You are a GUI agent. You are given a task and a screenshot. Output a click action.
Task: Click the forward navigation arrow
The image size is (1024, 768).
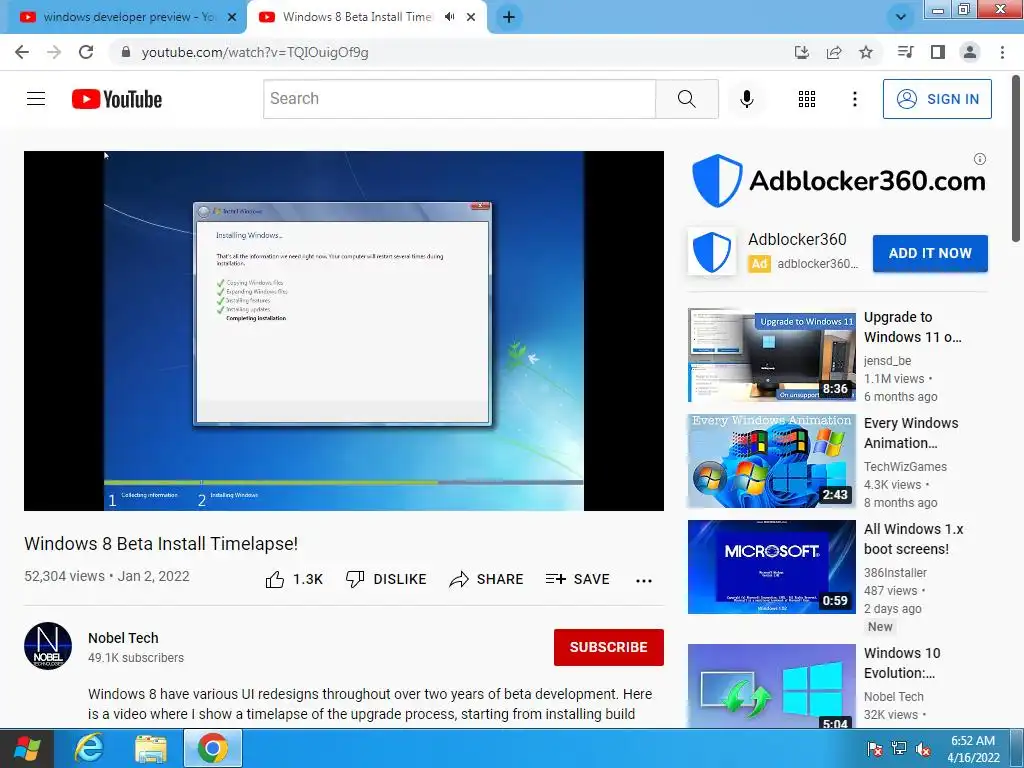[54, 52]
